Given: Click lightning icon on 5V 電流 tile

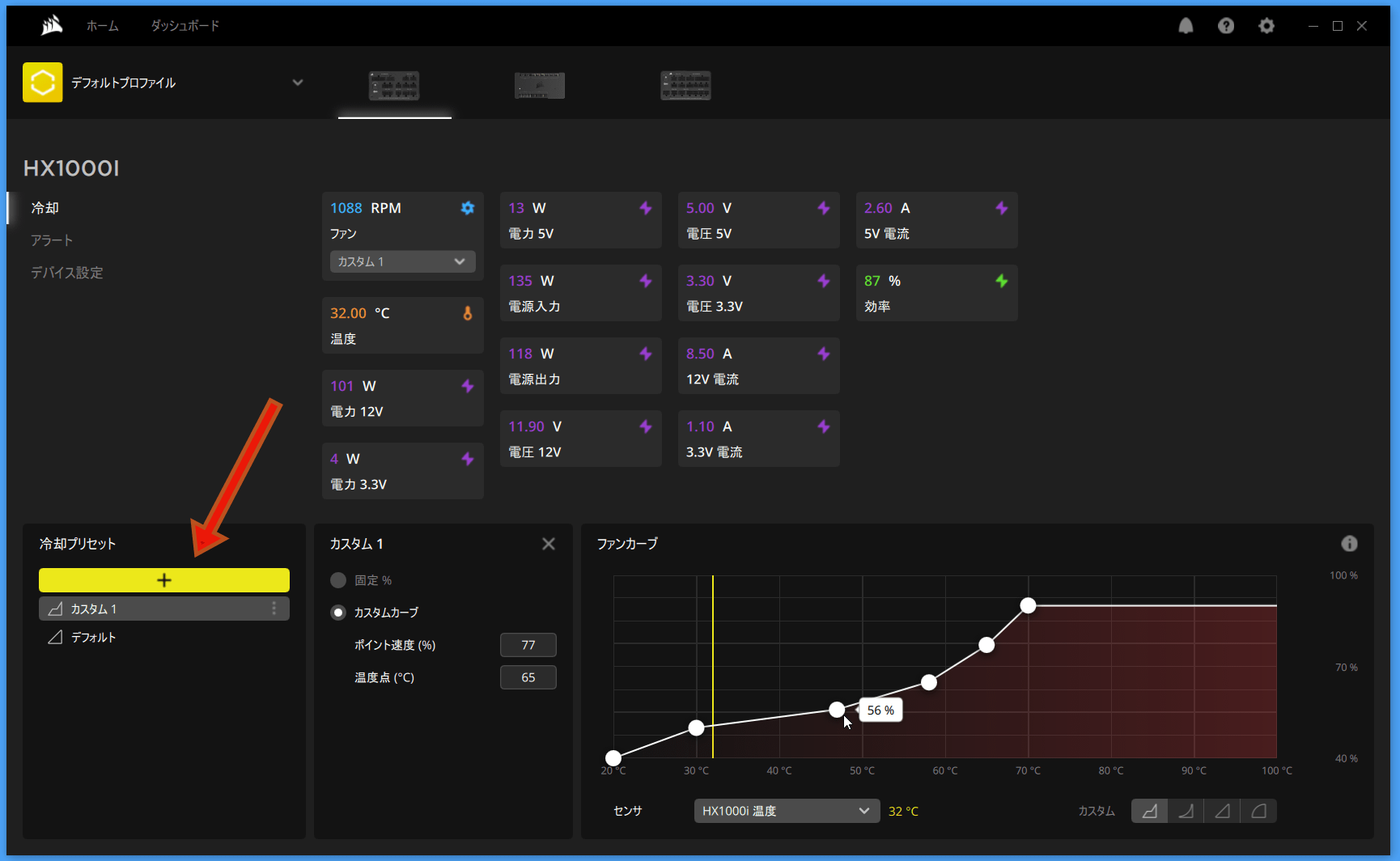Looking at the screenshot, I should tap(1002, 208).
